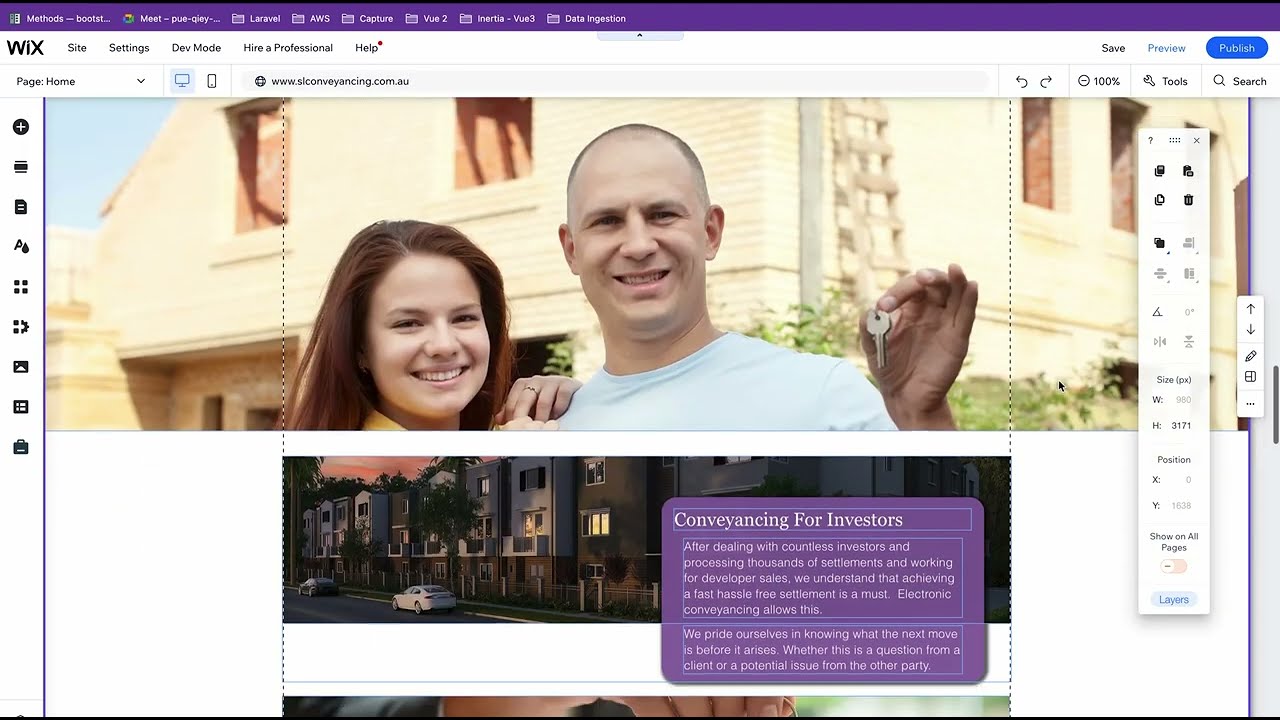Click the Delete trash icon in toolbar panel
Viewport: 1280px width, 720px height.
pos(1188,200)
